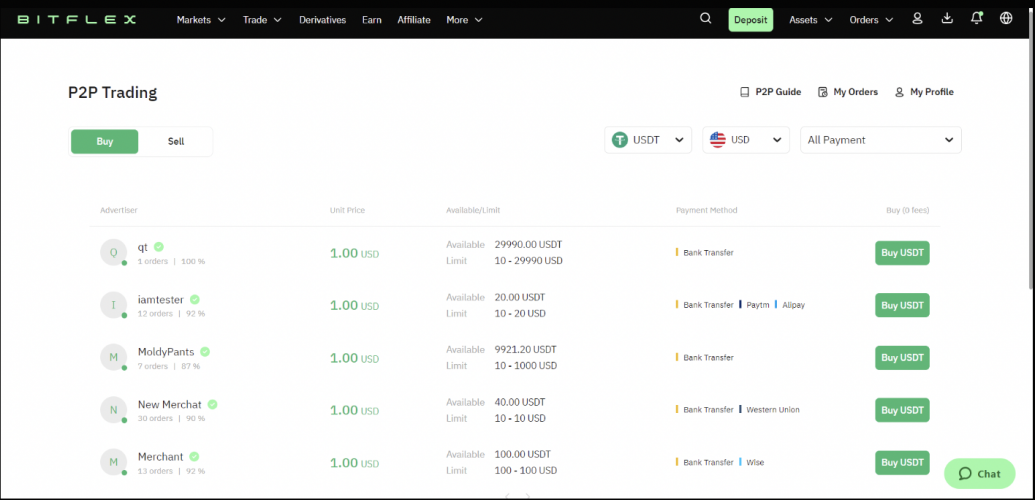1035x500 pixels.
Task: Click the USDT Tether coin icon
Action: tap(620, 140)
